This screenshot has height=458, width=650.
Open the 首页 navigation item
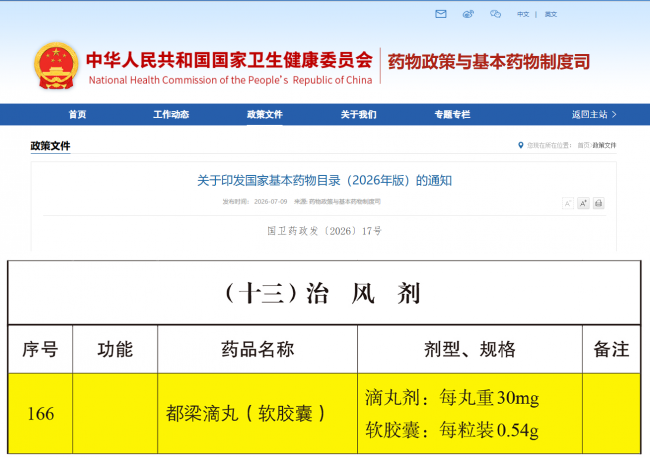(x=78, y=114)
